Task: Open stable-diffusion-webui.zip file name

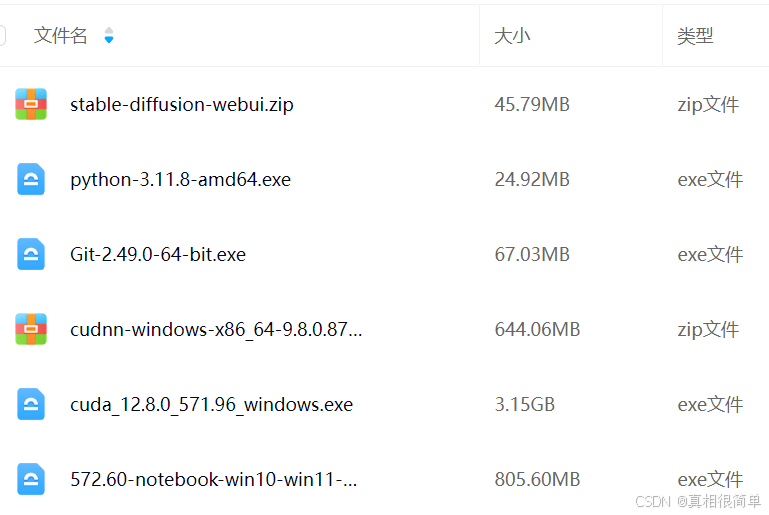Action: 181,104
